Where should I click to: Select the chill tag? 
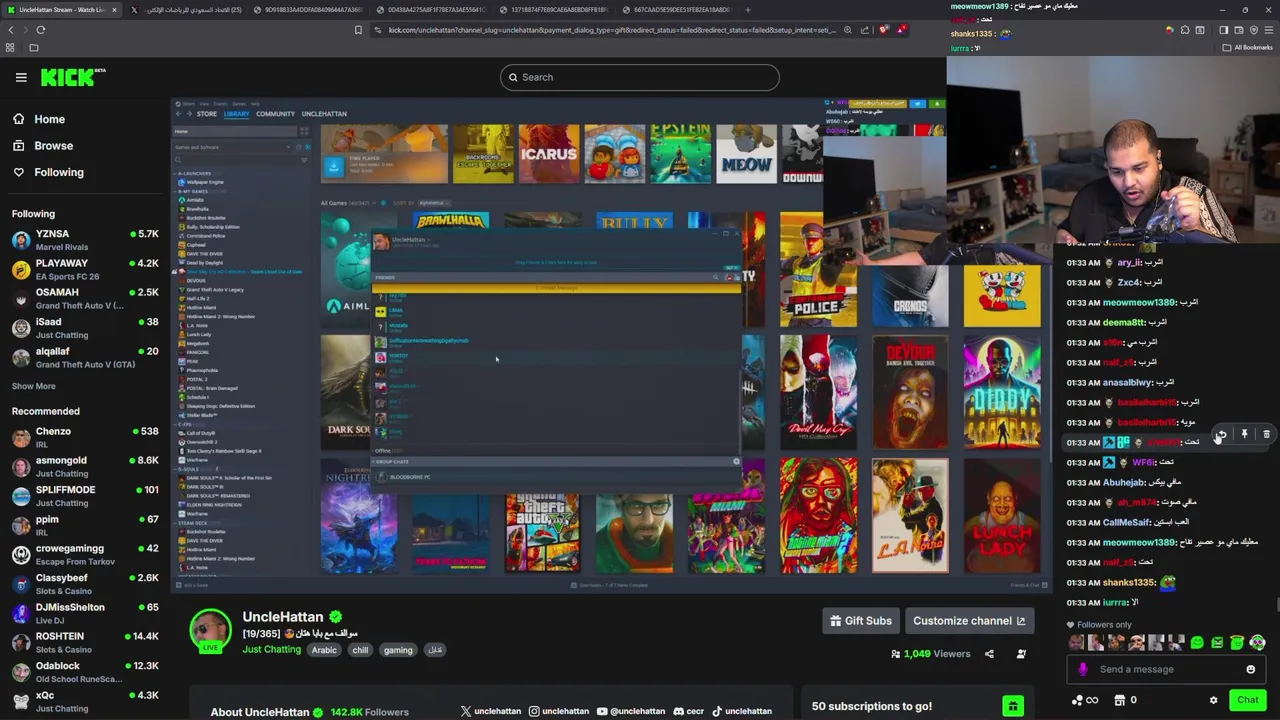click(360, 650)
